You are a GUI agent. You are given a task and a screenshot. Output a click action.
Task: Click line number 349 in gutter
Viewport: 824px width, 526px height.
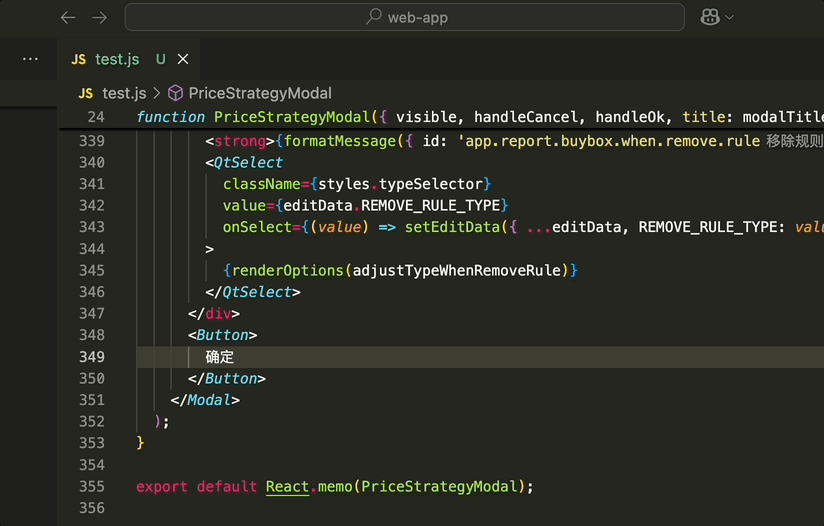pos(92,357)
